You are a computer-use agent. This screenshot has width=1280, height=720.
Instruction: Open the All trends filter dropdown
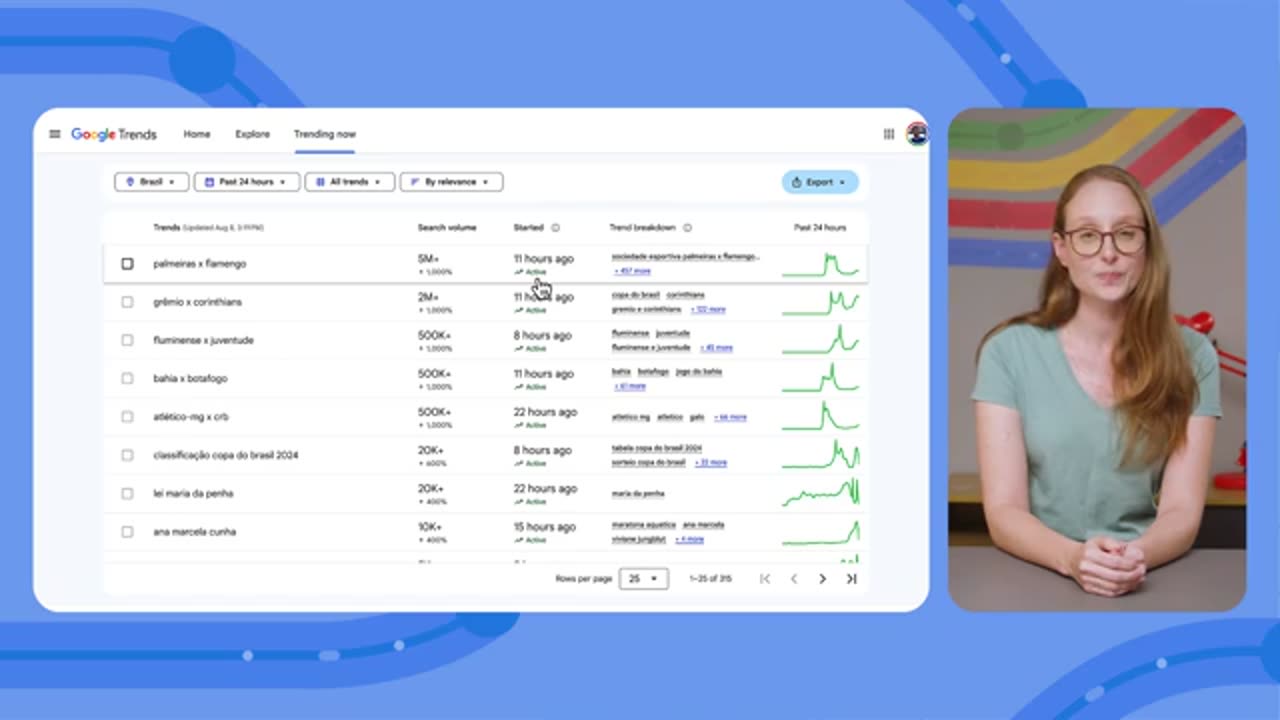tap(349, 182)
